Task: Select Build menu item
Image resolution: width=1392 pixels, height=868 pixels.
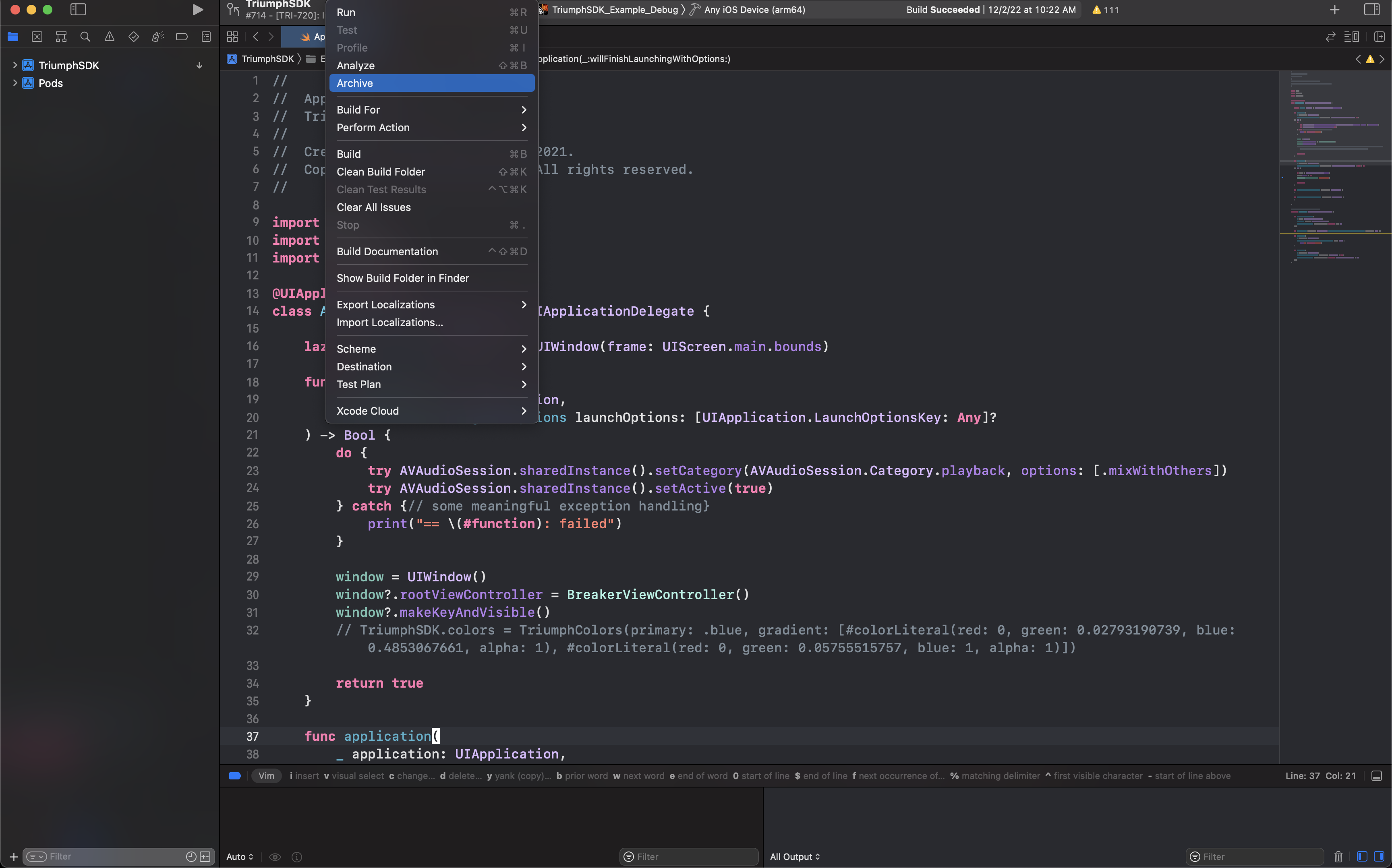Action: click(432, 154)
